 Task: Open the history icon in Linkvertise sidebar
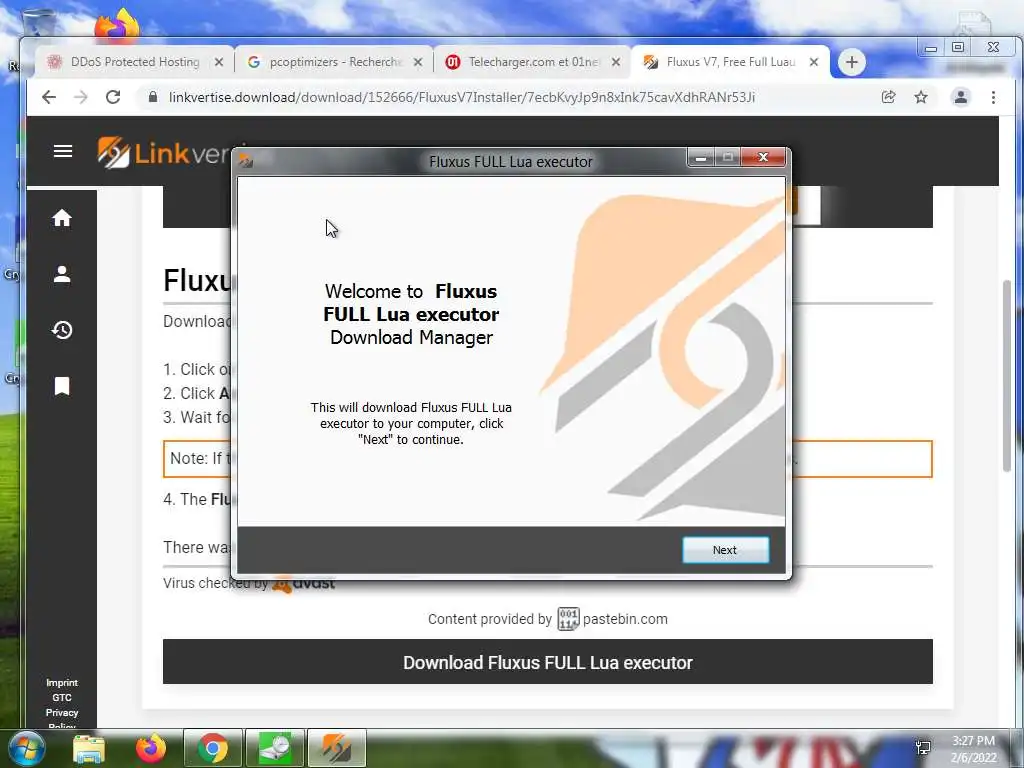tap(62, 330)
